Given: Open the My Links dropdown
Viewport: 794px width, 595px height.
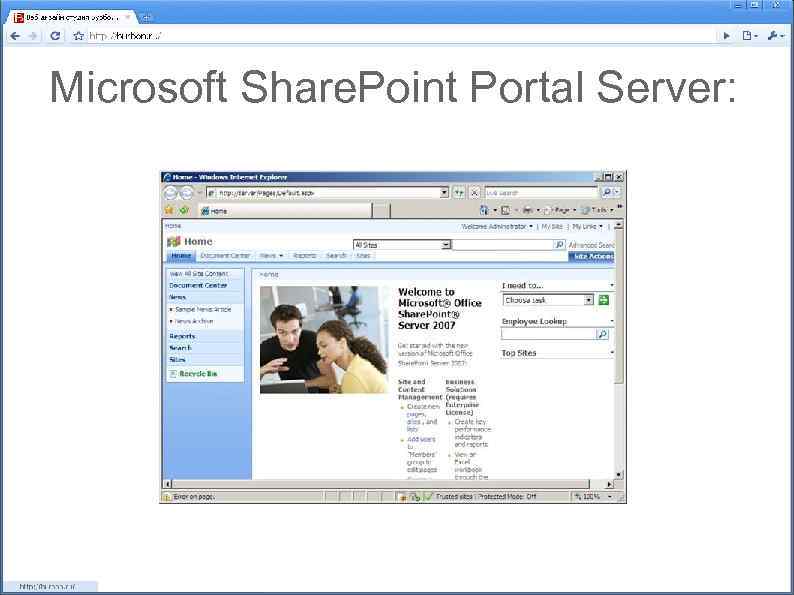Looking at the screenshot, I should 587,227.
